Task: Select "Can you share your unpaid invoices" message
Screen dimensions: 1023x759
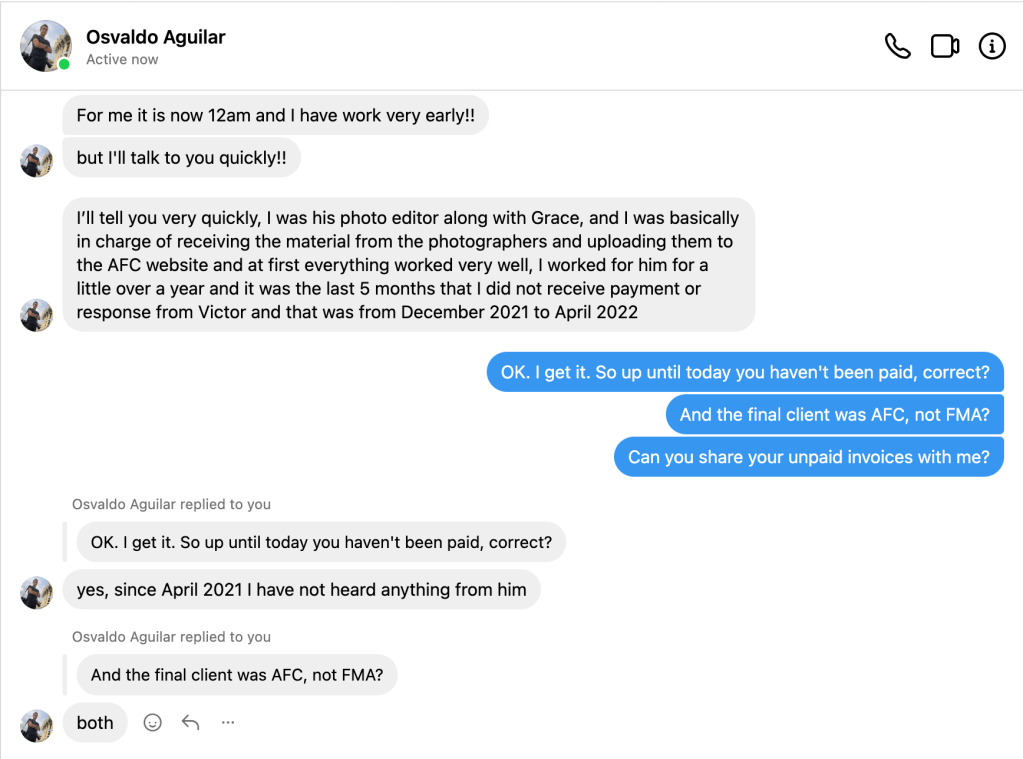Action: point(808,457)
